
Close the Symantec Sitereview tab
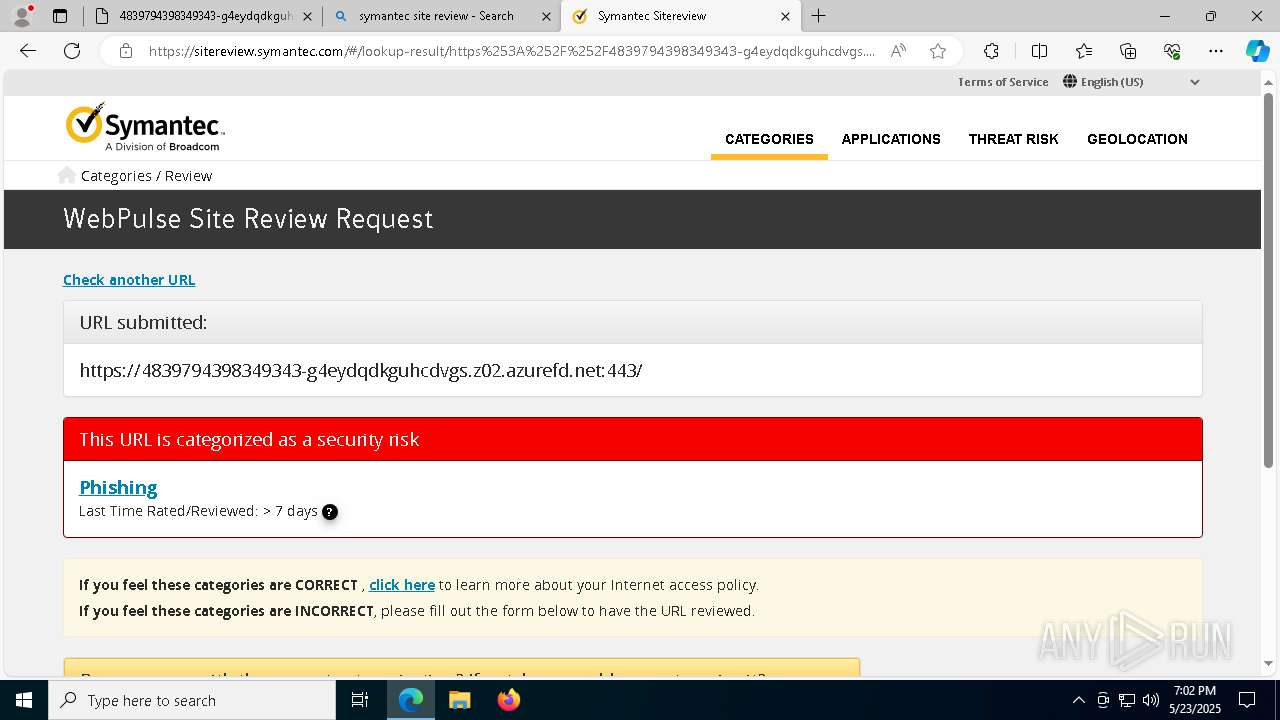[x=785, y=16]
